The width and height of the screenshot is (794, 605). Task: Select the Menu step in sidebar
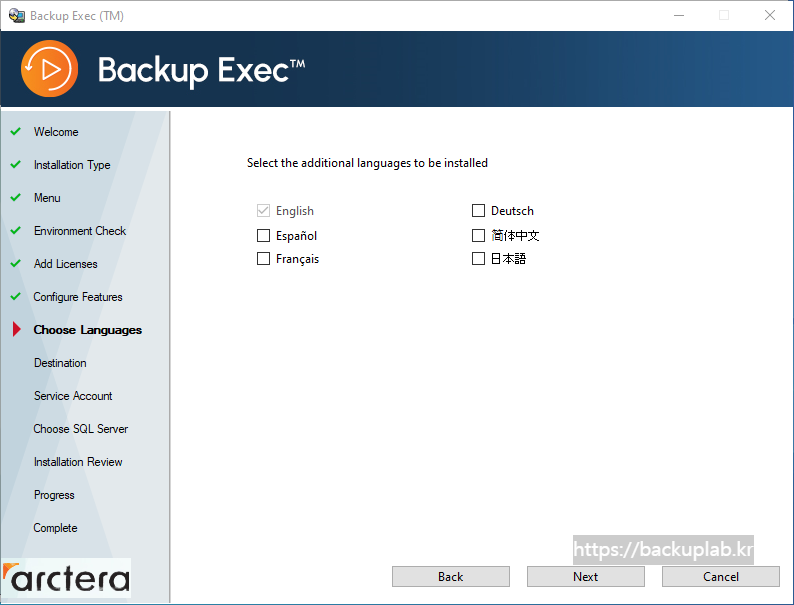point(47,198)
